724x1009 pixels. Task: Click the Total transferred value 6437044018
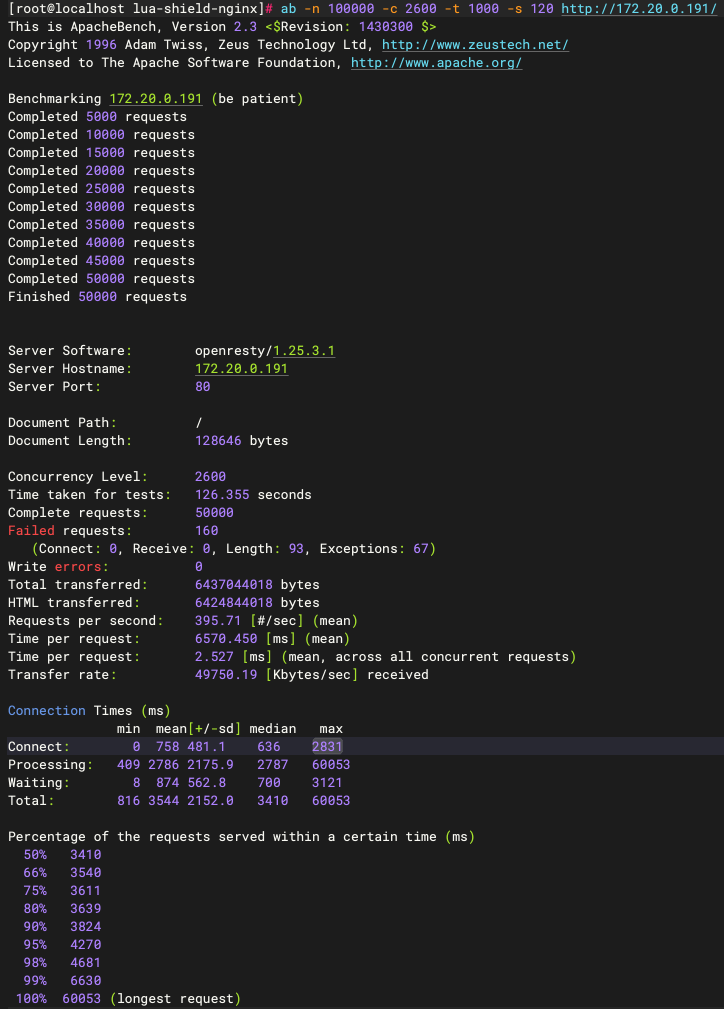237,585
